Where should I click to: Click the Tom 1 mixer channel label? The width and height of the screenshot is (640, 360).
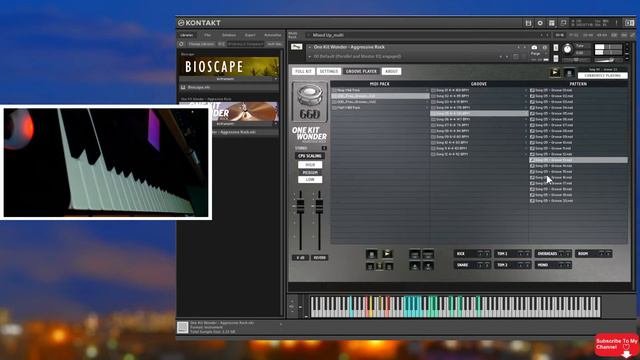(502, 254)
